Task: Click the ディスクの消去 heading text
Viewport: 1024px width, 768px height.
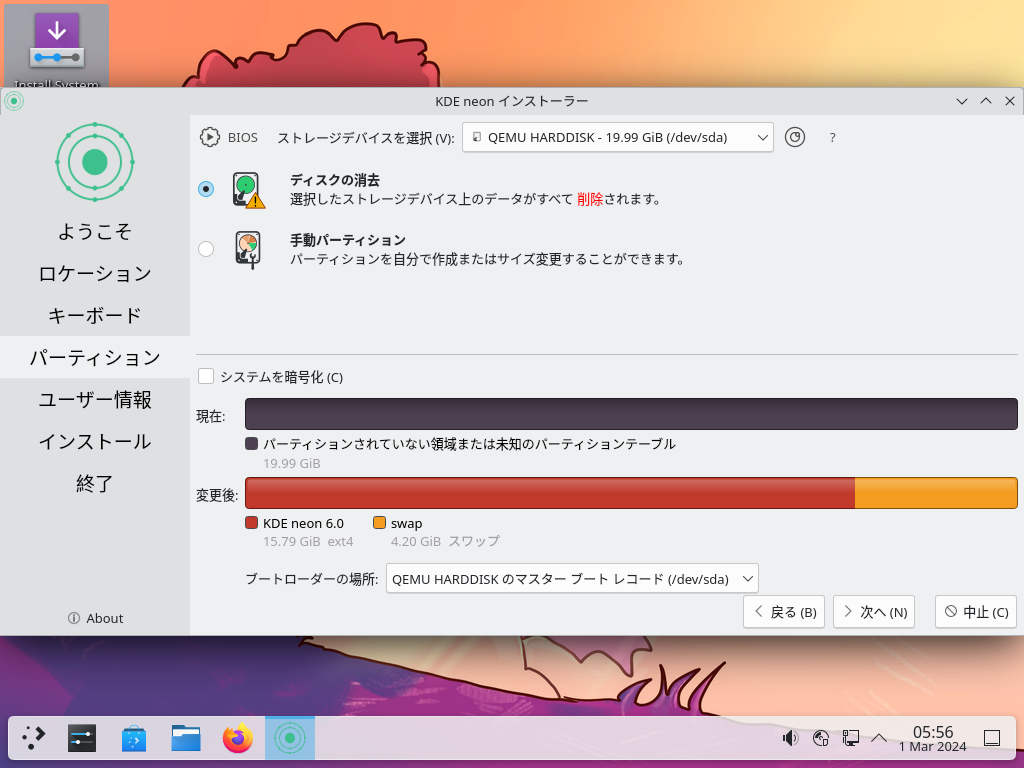Action: 335,180
